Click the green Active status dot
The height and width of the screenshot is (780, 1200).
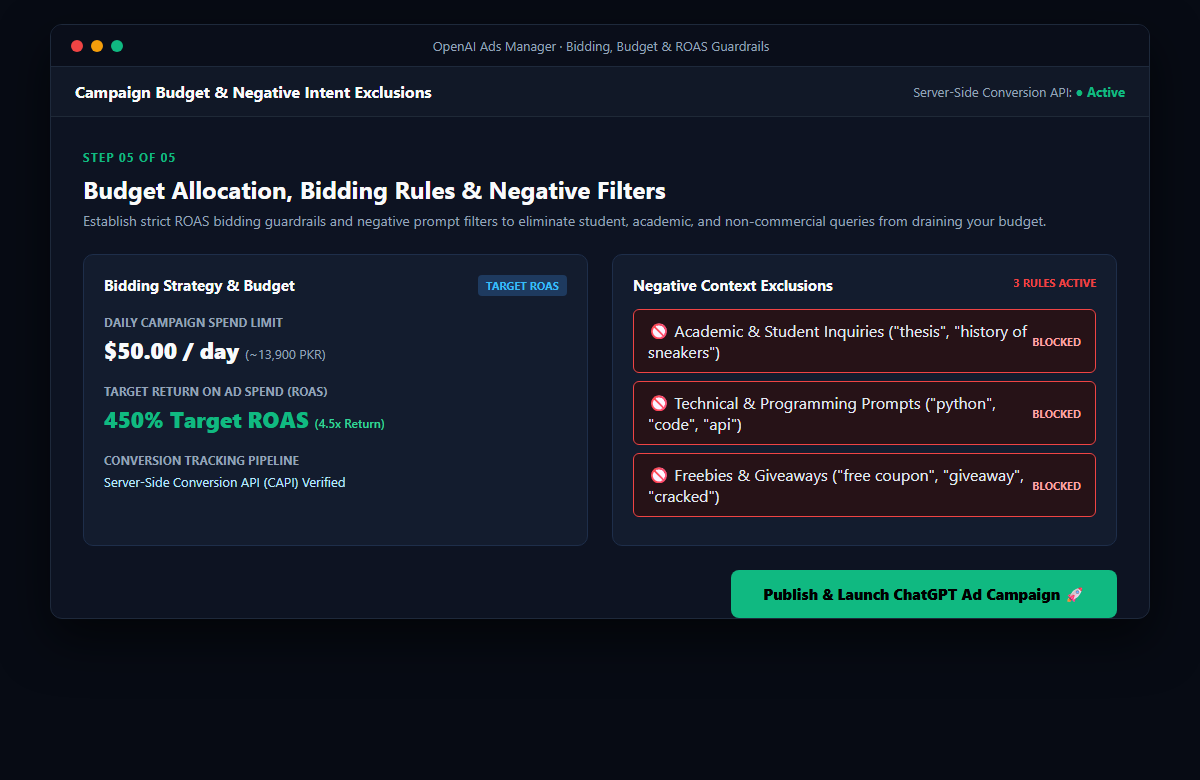1079,92
